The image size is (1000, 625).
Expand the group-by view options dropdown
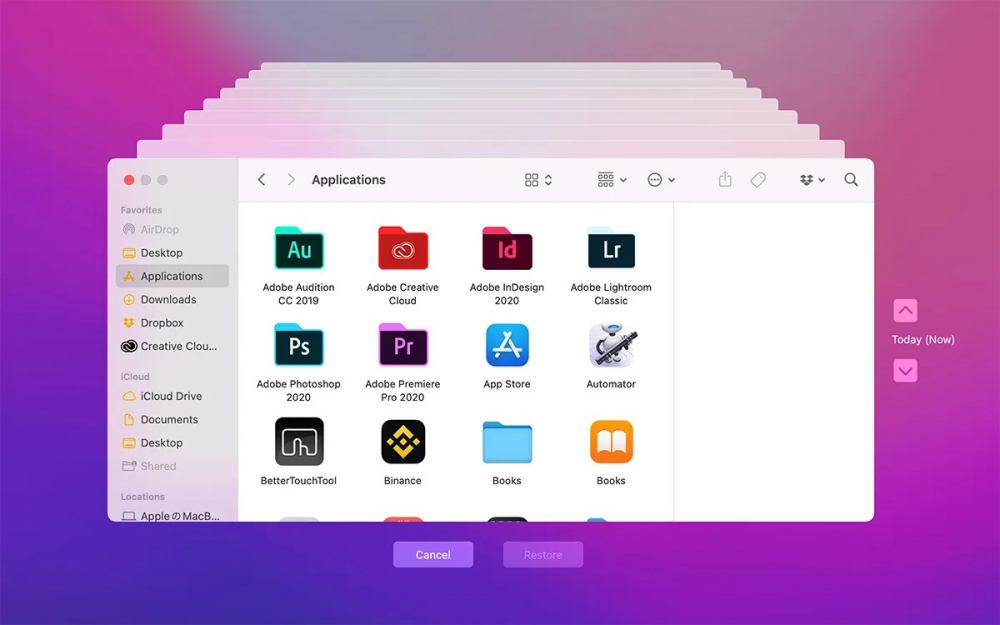612,180
